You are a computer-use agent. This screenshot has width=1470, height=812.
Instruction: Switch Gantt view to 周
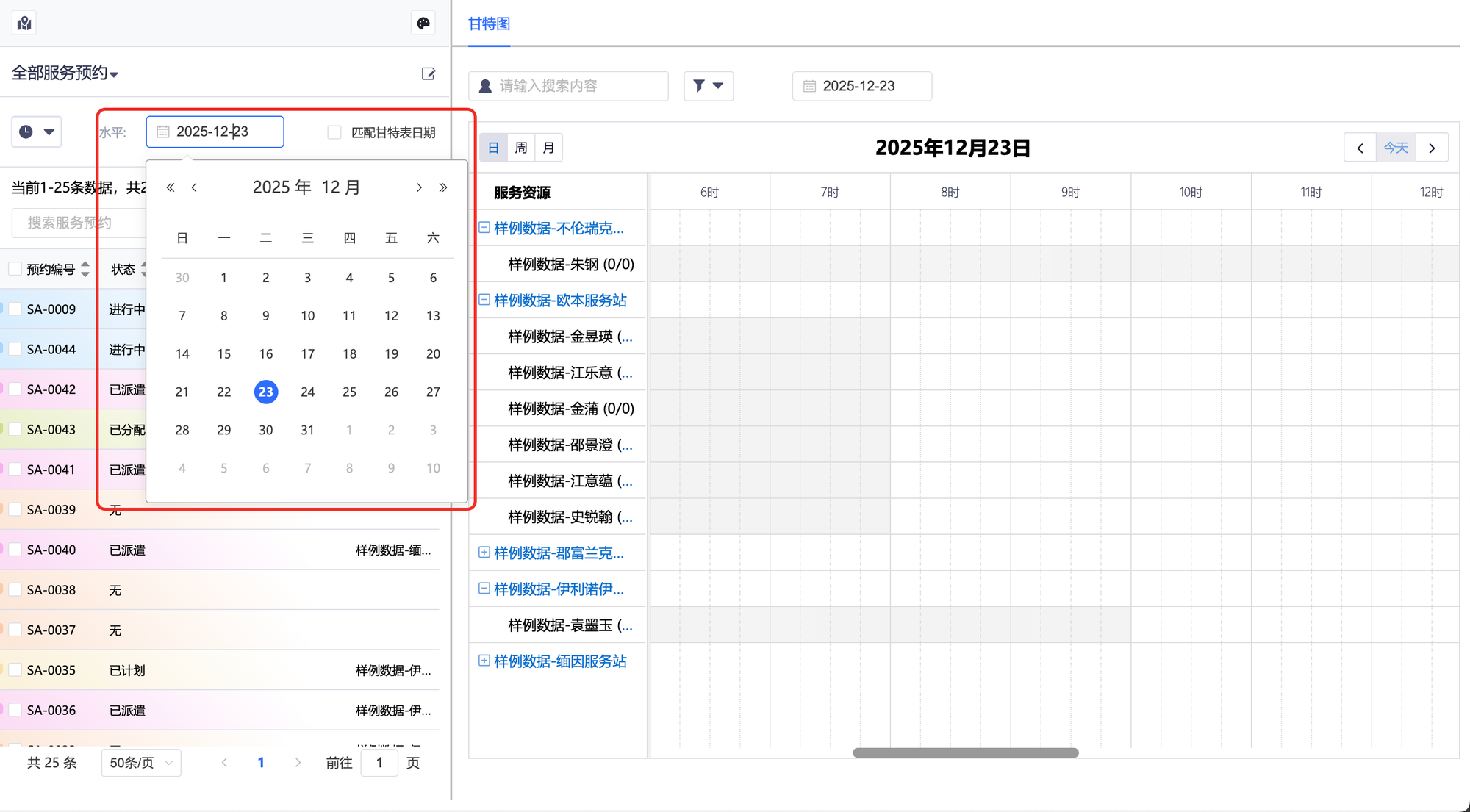521,148
